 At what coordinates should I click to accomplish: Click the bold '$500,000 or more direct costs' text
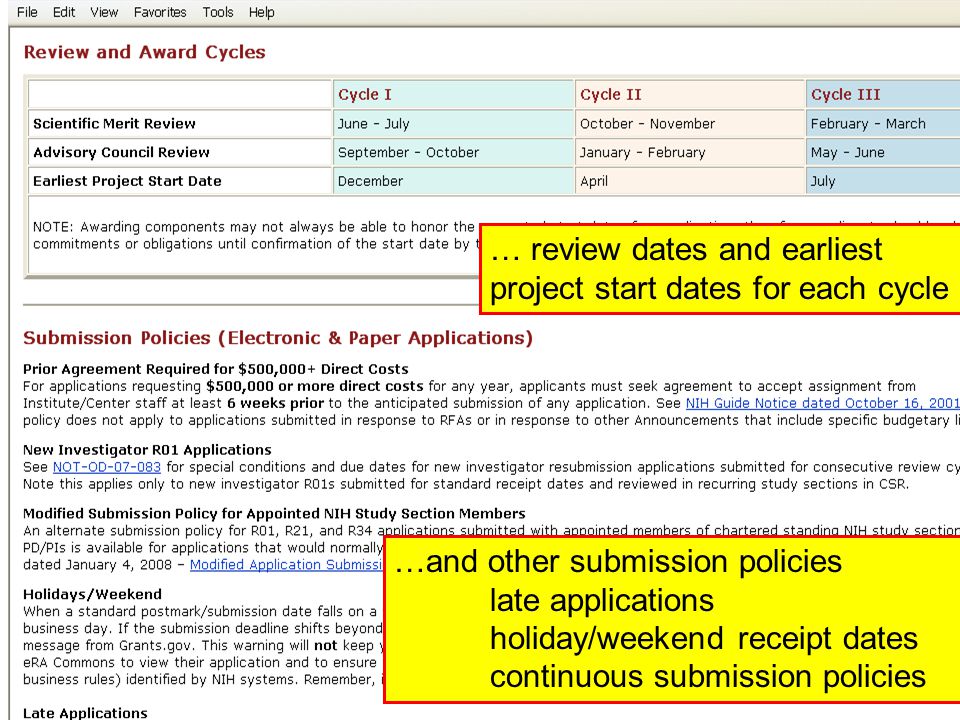315,386
